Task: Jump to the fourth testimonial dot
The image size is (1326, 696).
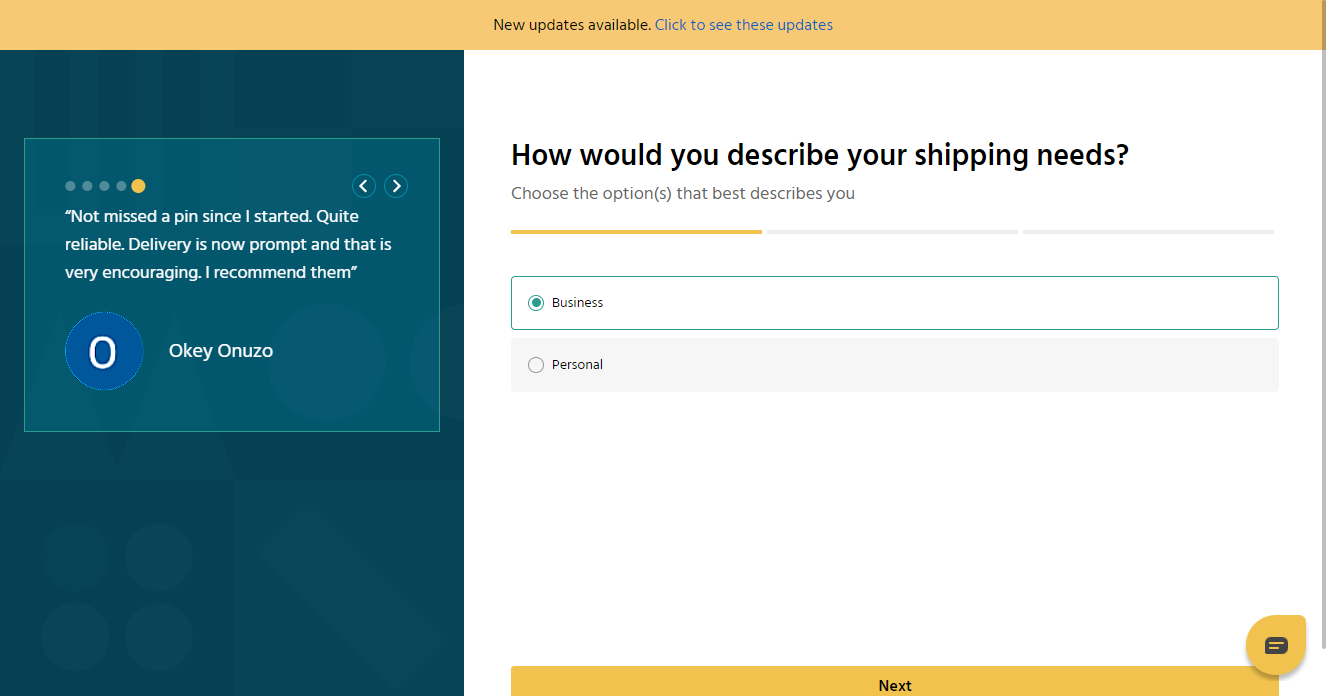Action: click(x=121, y=186)
